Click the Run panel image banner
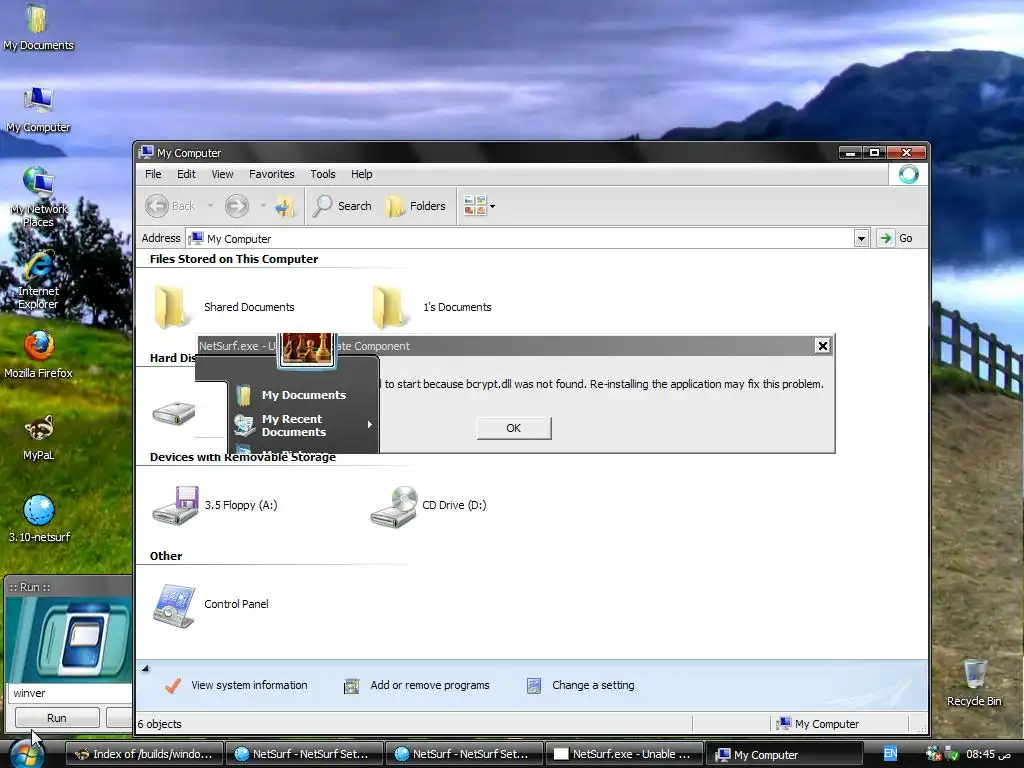 click(68, 639)
